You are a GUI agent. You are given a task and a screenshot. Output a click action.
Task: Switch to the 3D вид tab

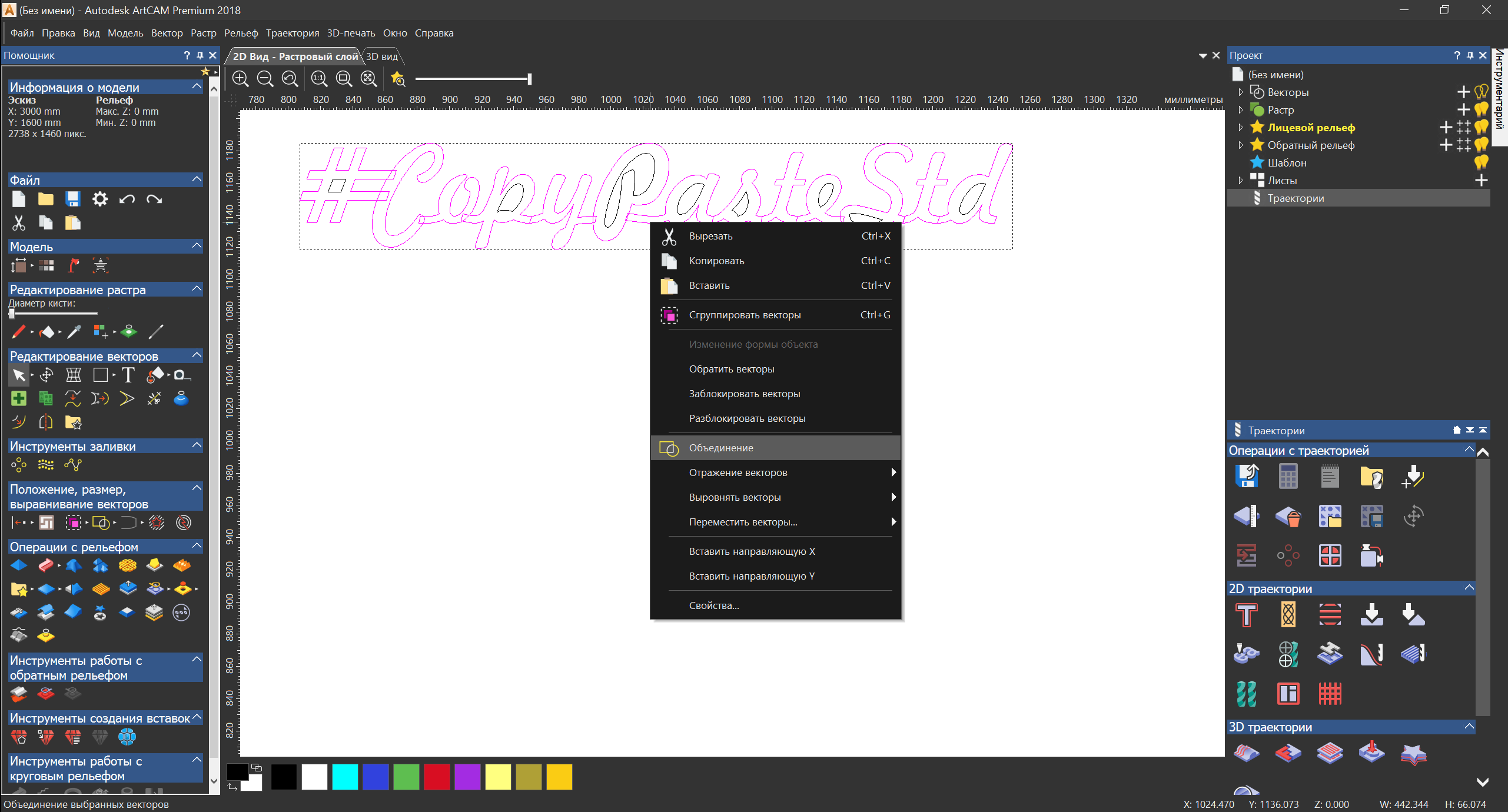[382, 56]
